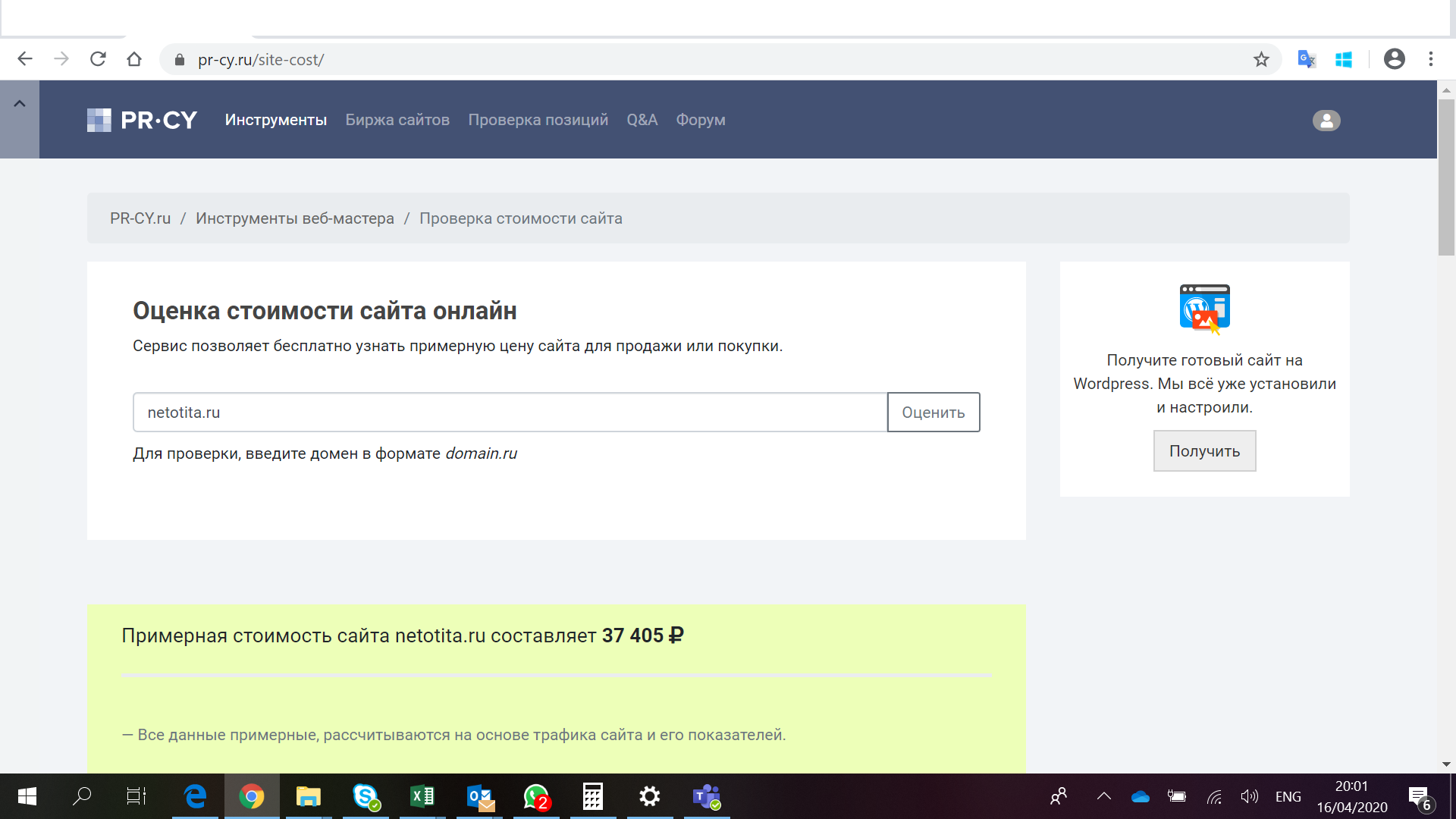Open Google Translate extension icon
Viewport: 1456px width, 819px height.
coord(1306,59)
